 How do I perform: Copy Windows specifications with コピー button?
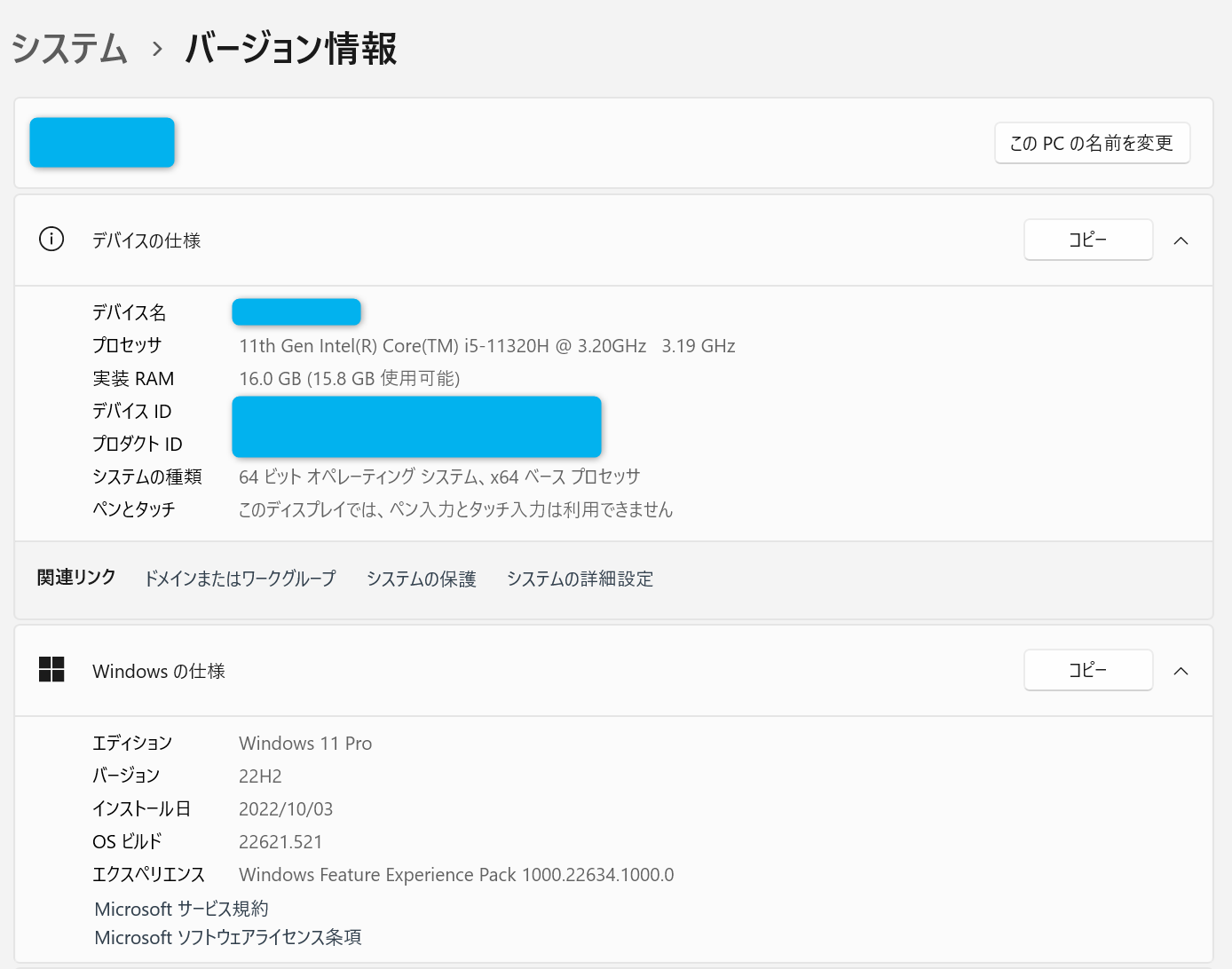click(1088, 670)
